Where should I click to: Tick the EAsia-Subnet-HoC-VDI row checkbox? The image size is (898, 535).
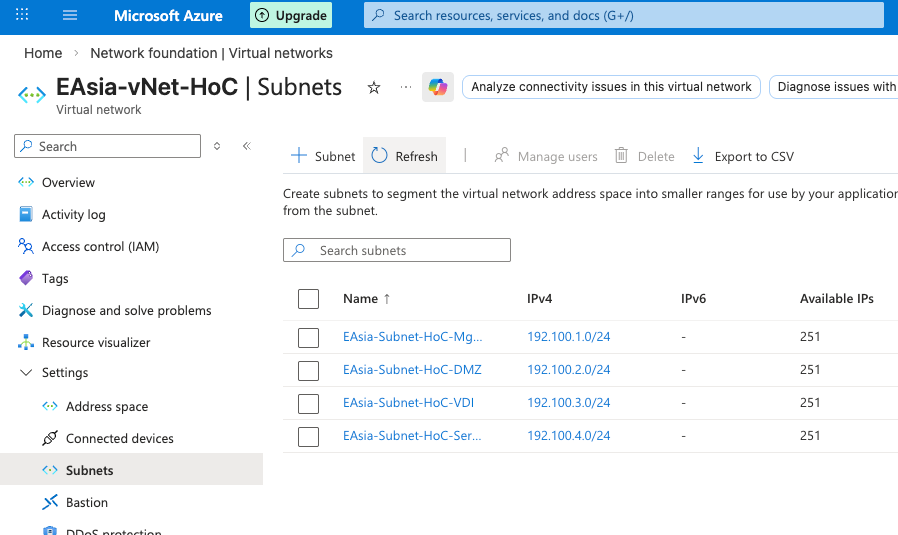(x=308, y=403)
